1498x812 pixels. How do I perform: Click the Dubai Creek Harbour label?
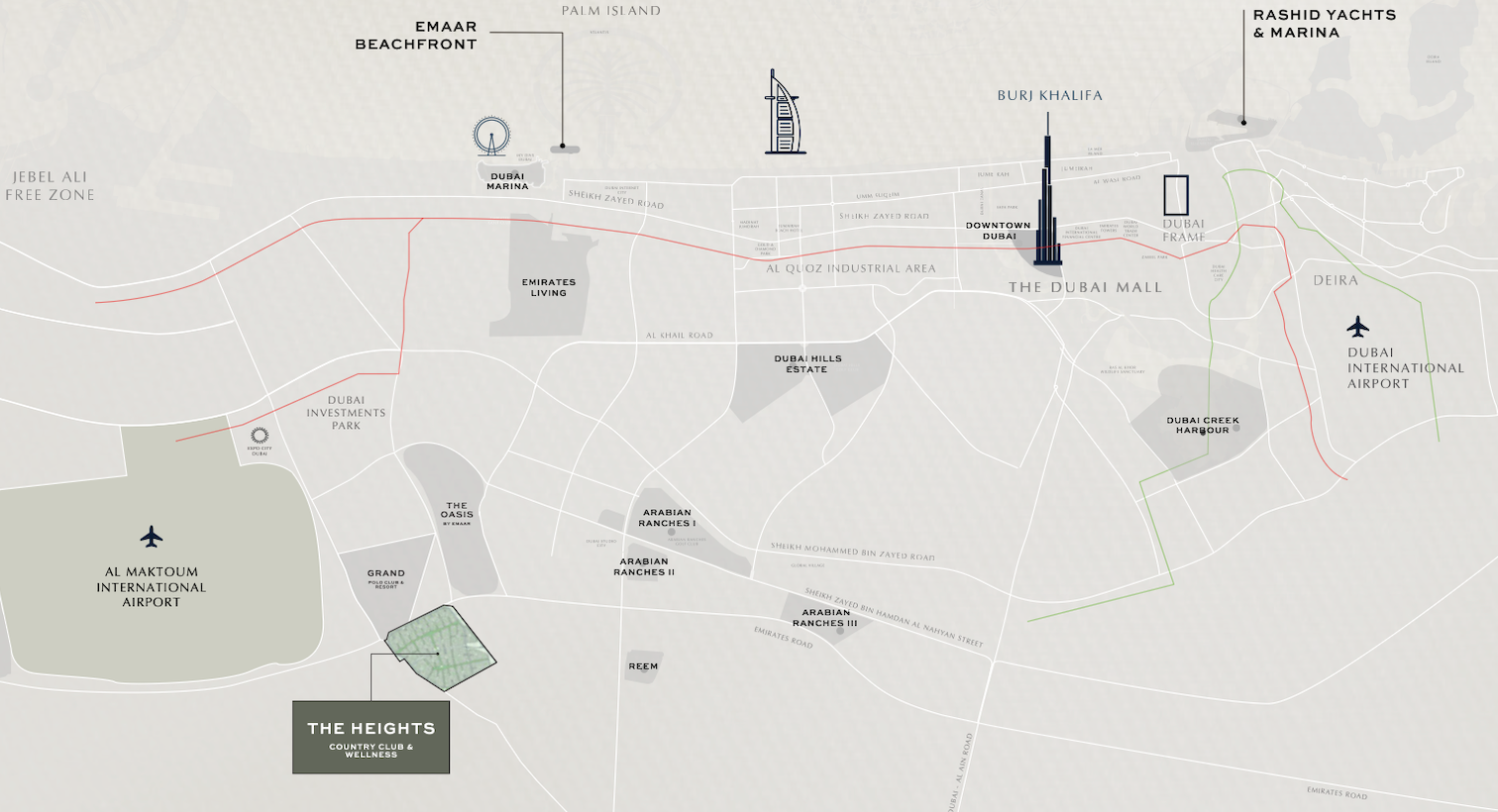click(1203, 425)
